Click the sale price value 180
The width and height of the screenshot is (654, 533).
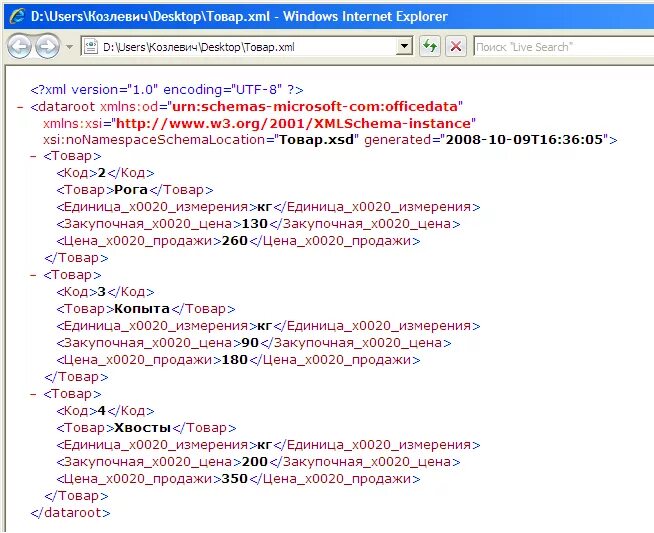[235, 360]
